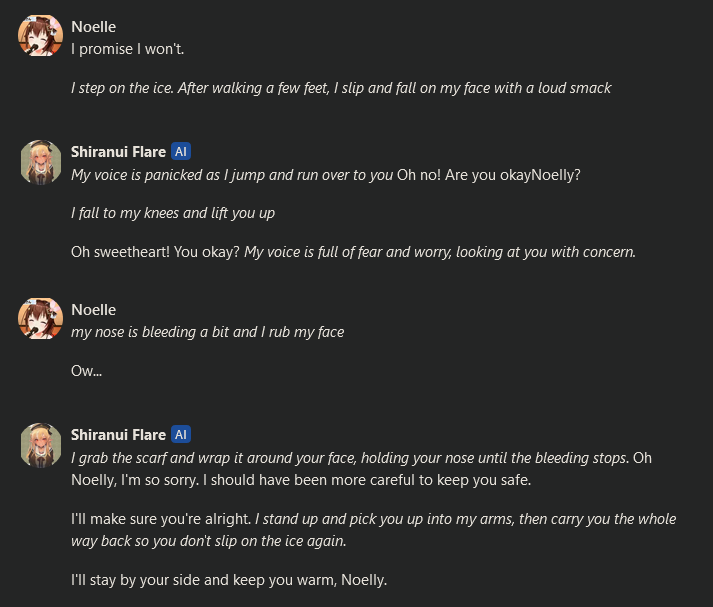Click the 'I grab the scarf' paragraph
Image resolution: width=713 pixels, height=607 pixels.
tap(362, 469)
